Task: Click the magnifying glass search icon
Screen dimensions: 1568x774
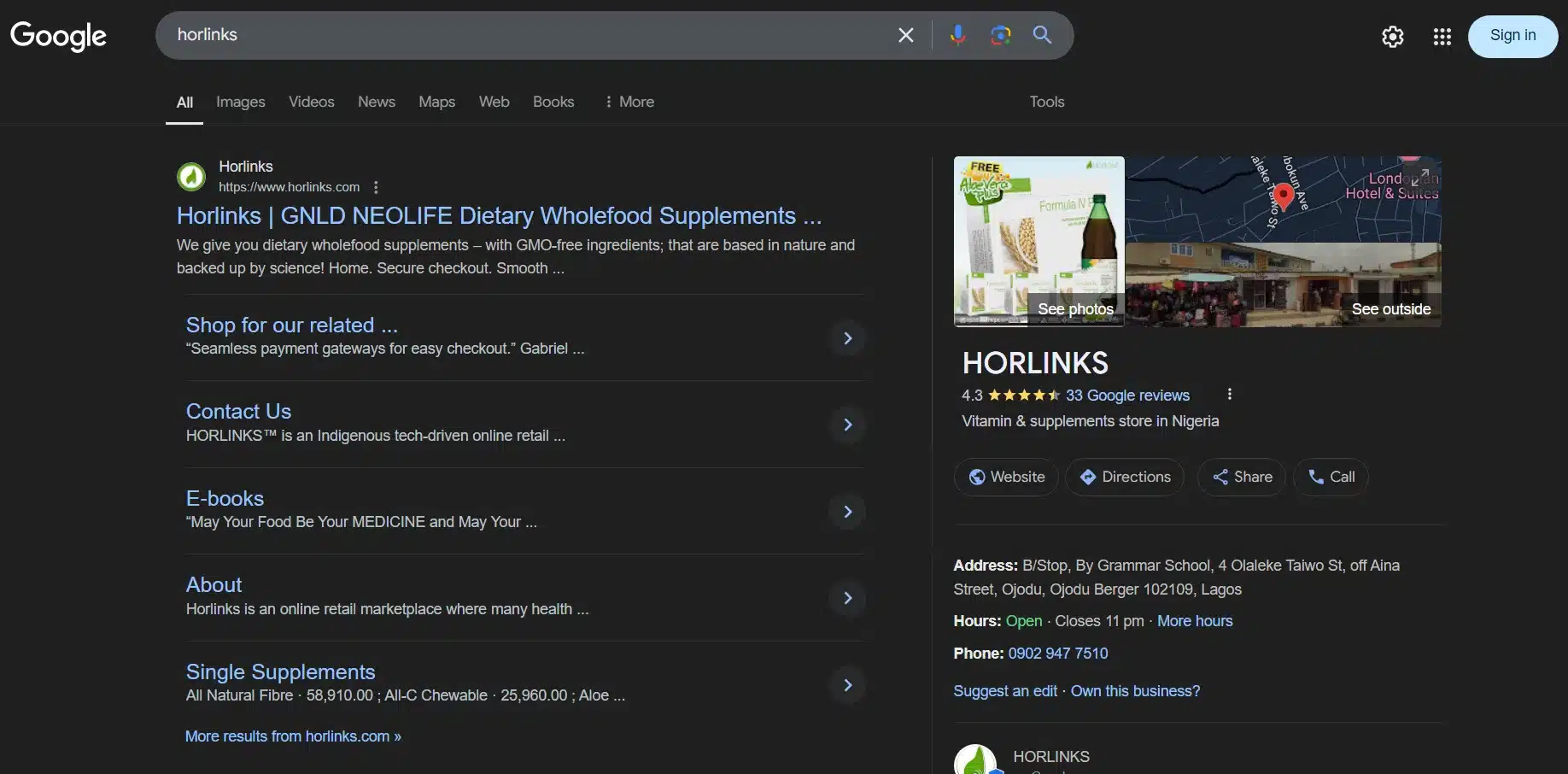Action: pyautogui.click(x=1042, y=35)
